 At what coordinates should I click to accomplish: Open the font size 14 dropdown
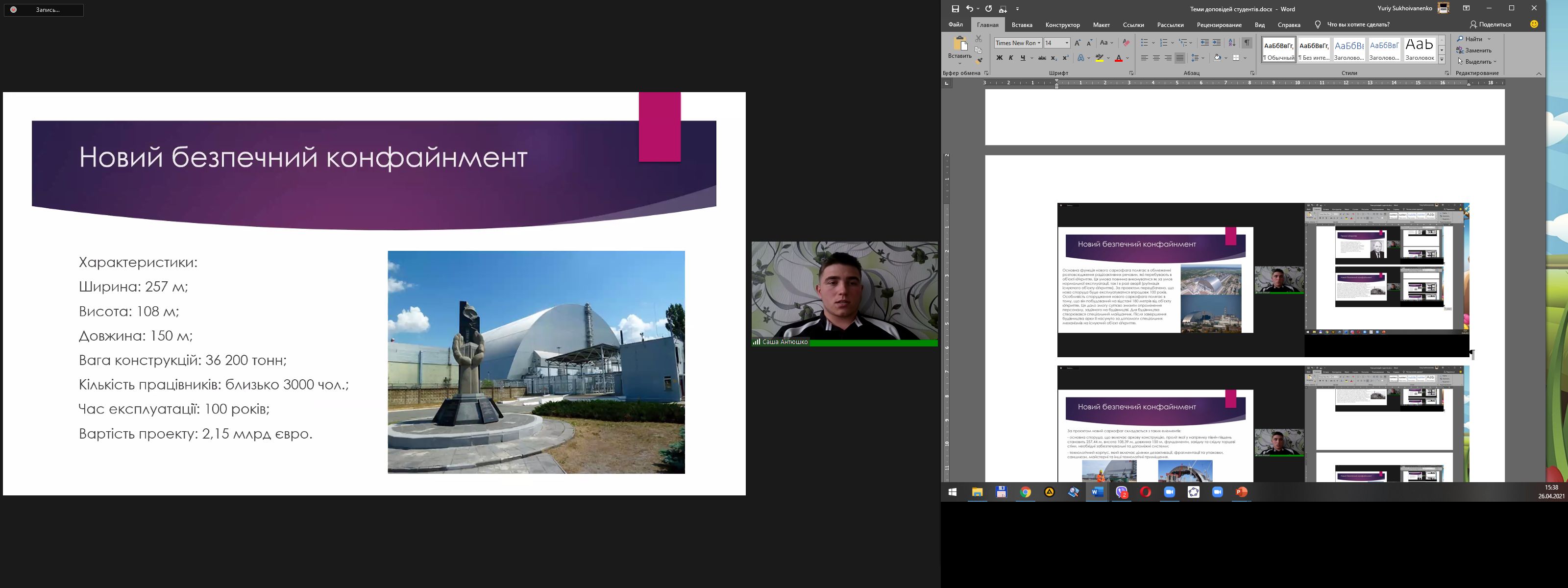[1066, 43]
